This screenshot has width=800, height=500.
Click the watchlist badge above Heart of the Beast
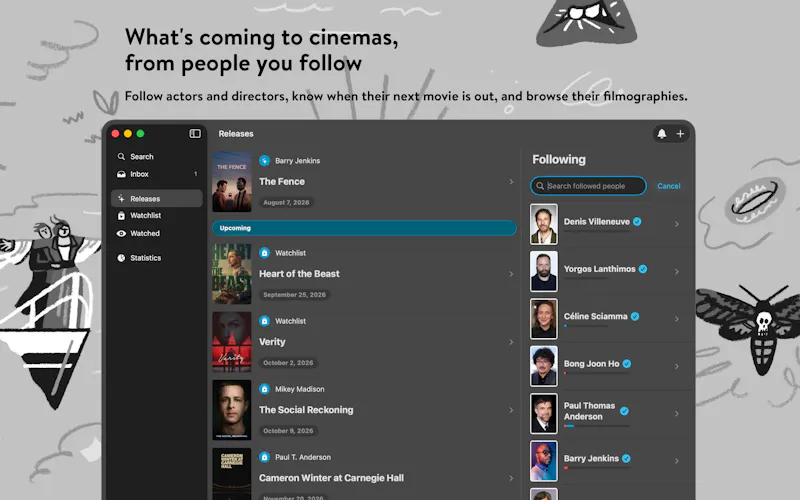[264, 253]
